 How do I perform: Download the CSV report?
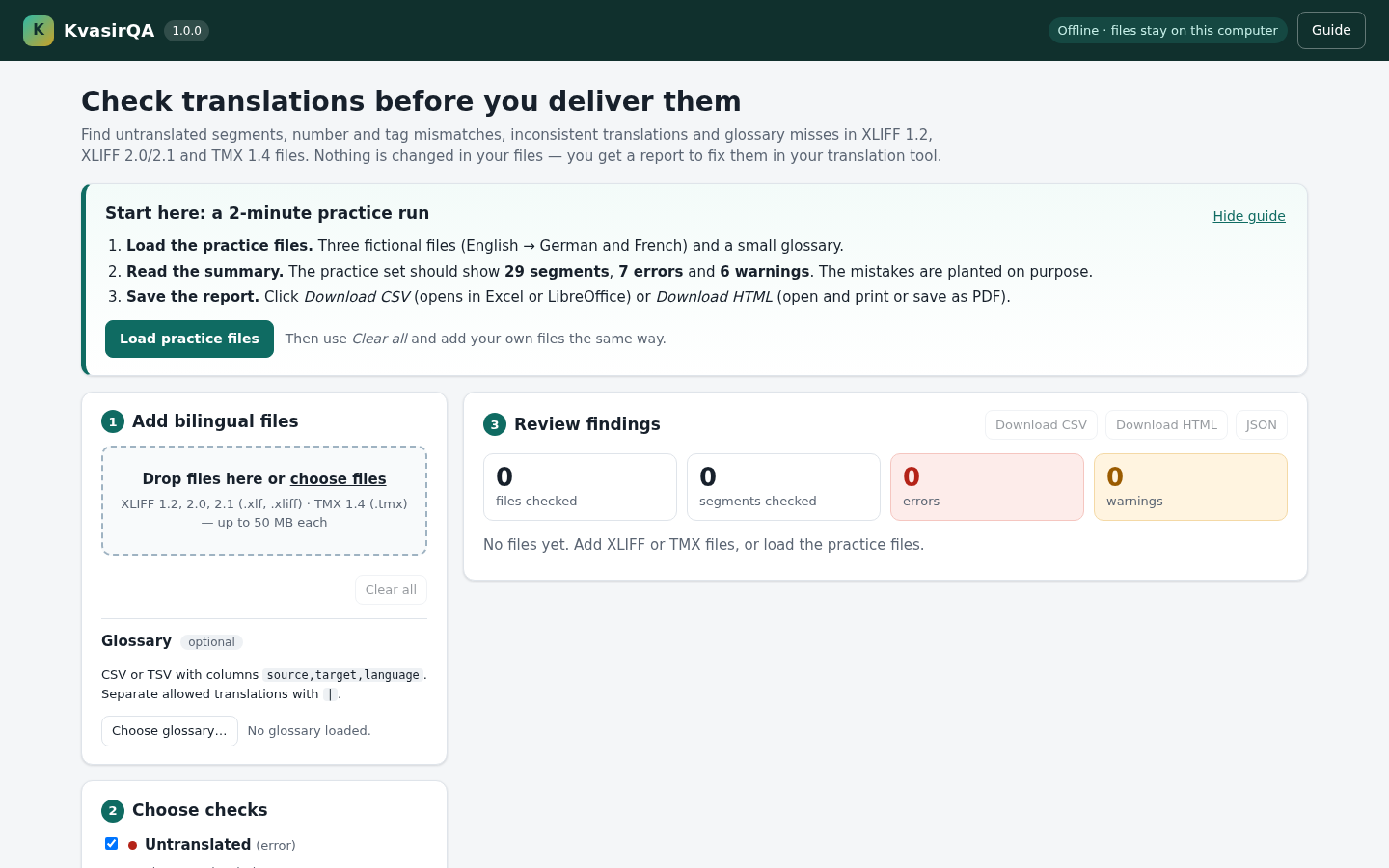(1041, 425)
